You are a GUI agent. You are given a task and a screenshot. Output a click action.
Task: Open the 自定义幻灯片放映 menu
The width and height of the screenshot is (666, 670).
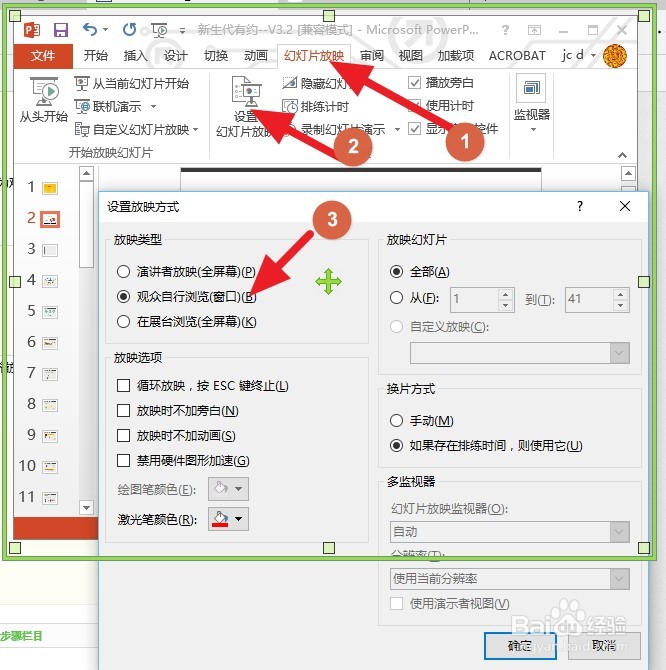(x=137, y=129)
